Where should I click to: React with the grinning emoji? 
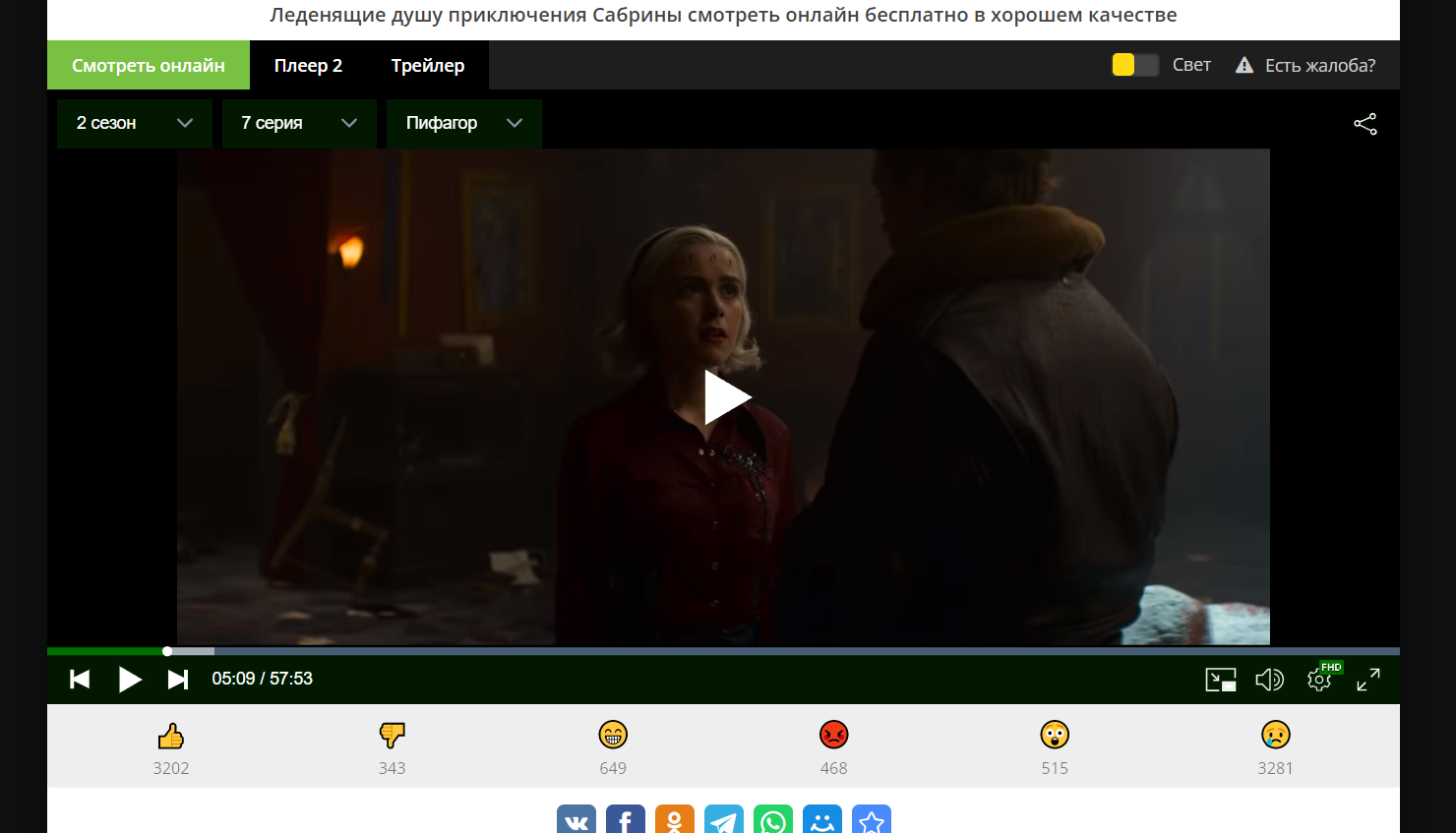click(613, 735)
